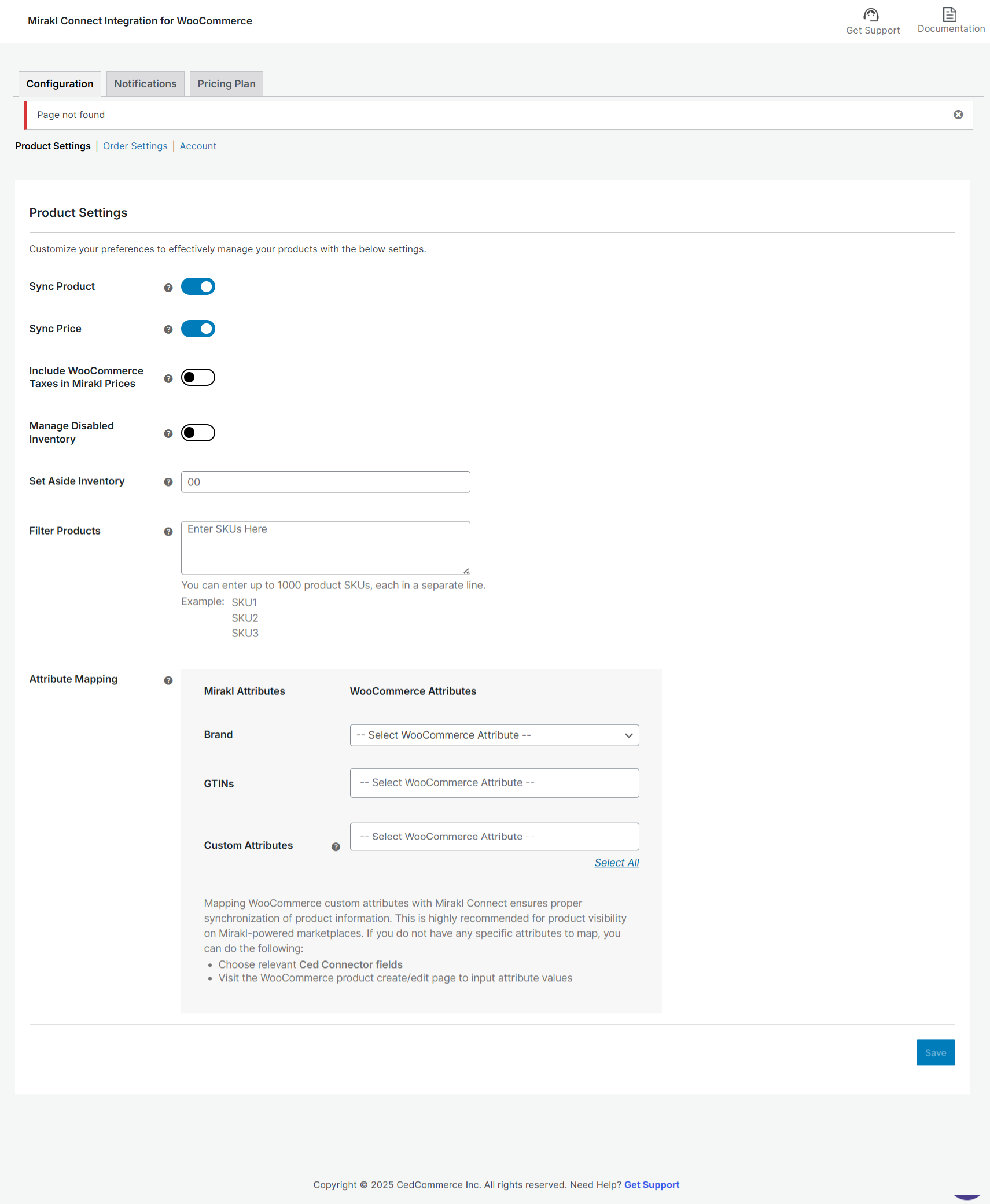The width and height of the screenshot is (990, 1204).
Task: Show help tooltip for Sync Product
Action: (168, 288)
